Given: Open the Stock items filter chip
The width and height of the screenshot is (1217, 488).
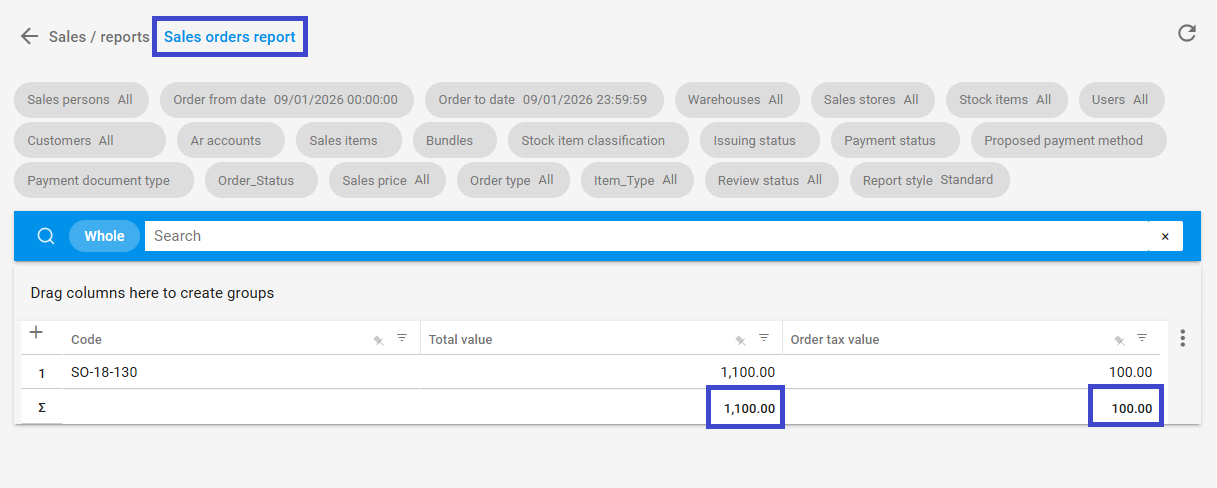Looking at the screenshot, I should pos(1006,100).
